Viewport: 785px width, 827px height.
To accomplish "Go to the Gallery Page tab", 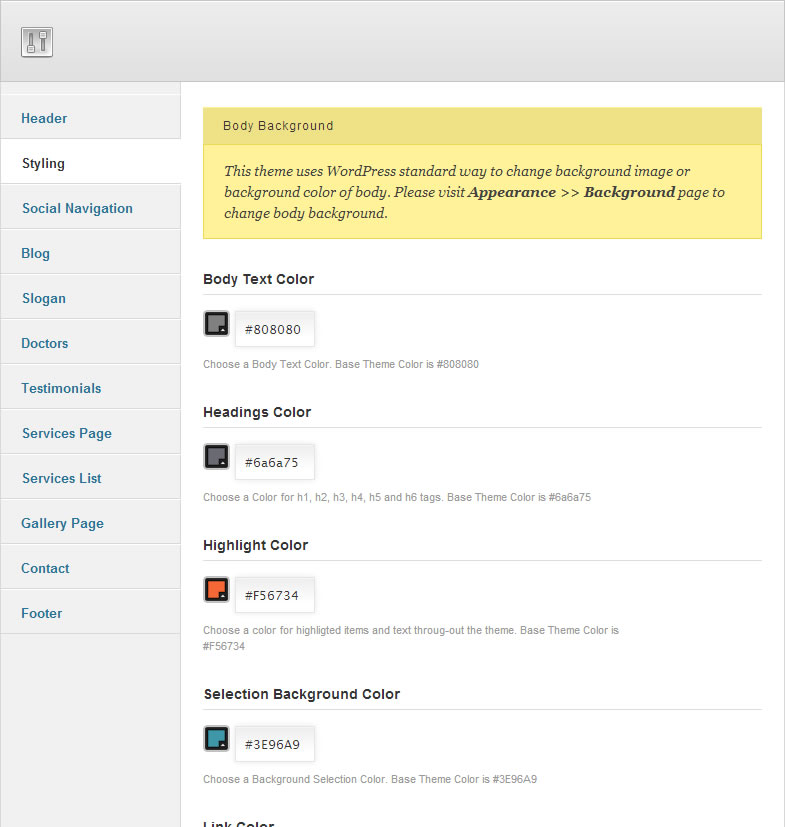I will (x=62, y=523).
